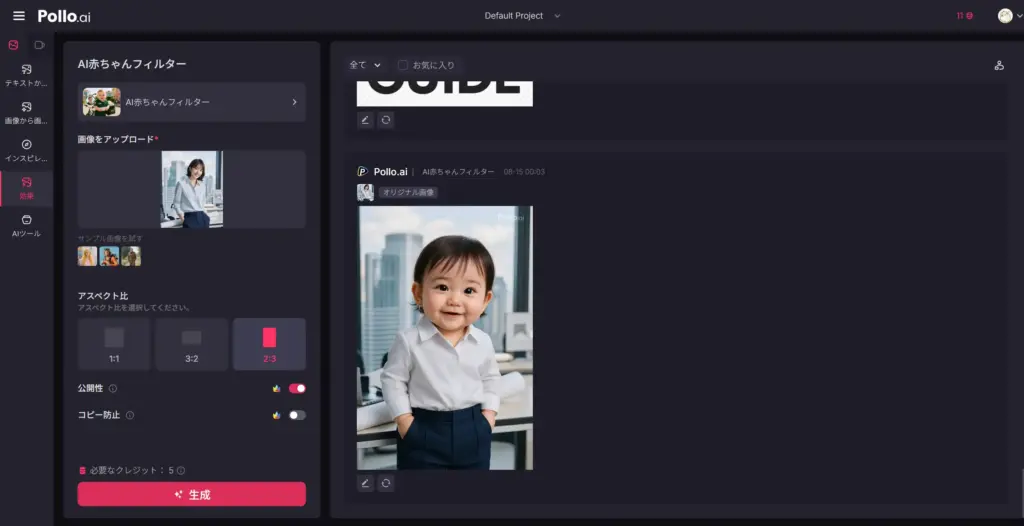Open the テキストか... sidebar item
Viewport: 1024px width, 526px height.
(27, 76)
